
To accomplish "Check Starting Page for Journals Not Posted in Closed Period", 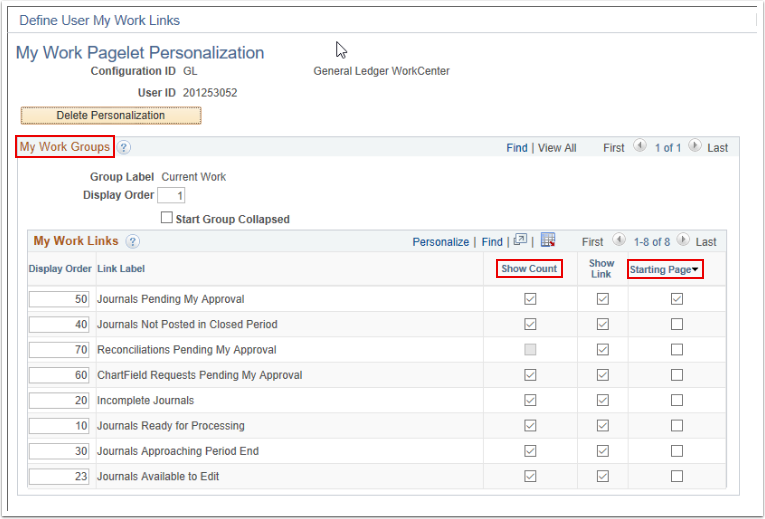I will point(676,324).
